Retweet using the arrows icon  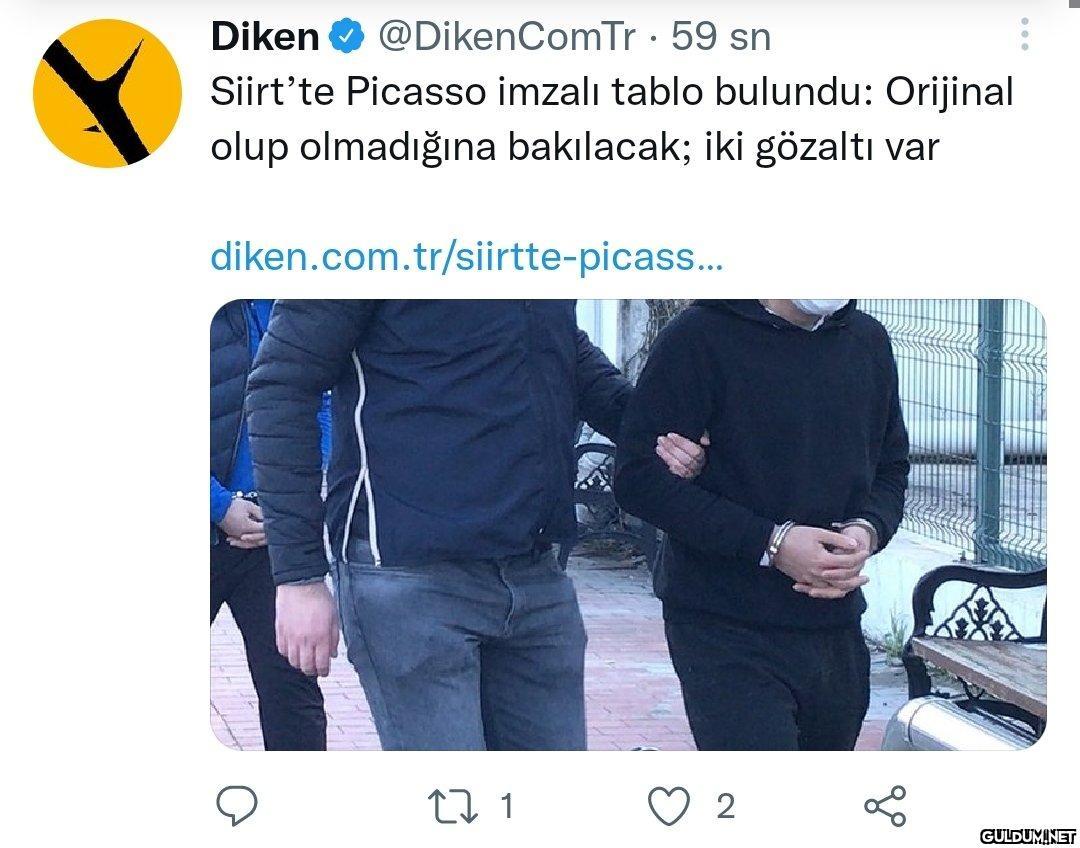click(x=453, y=806)
